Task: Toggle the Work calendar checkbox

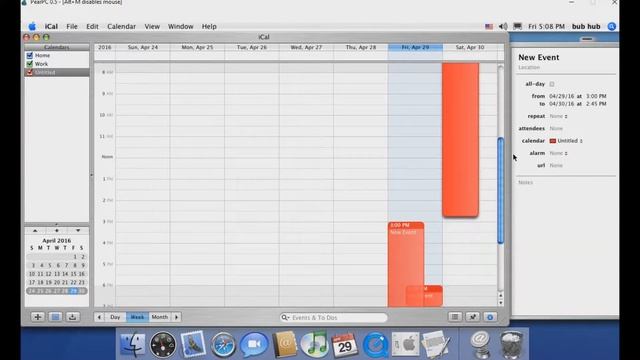Action: (29, 64)
